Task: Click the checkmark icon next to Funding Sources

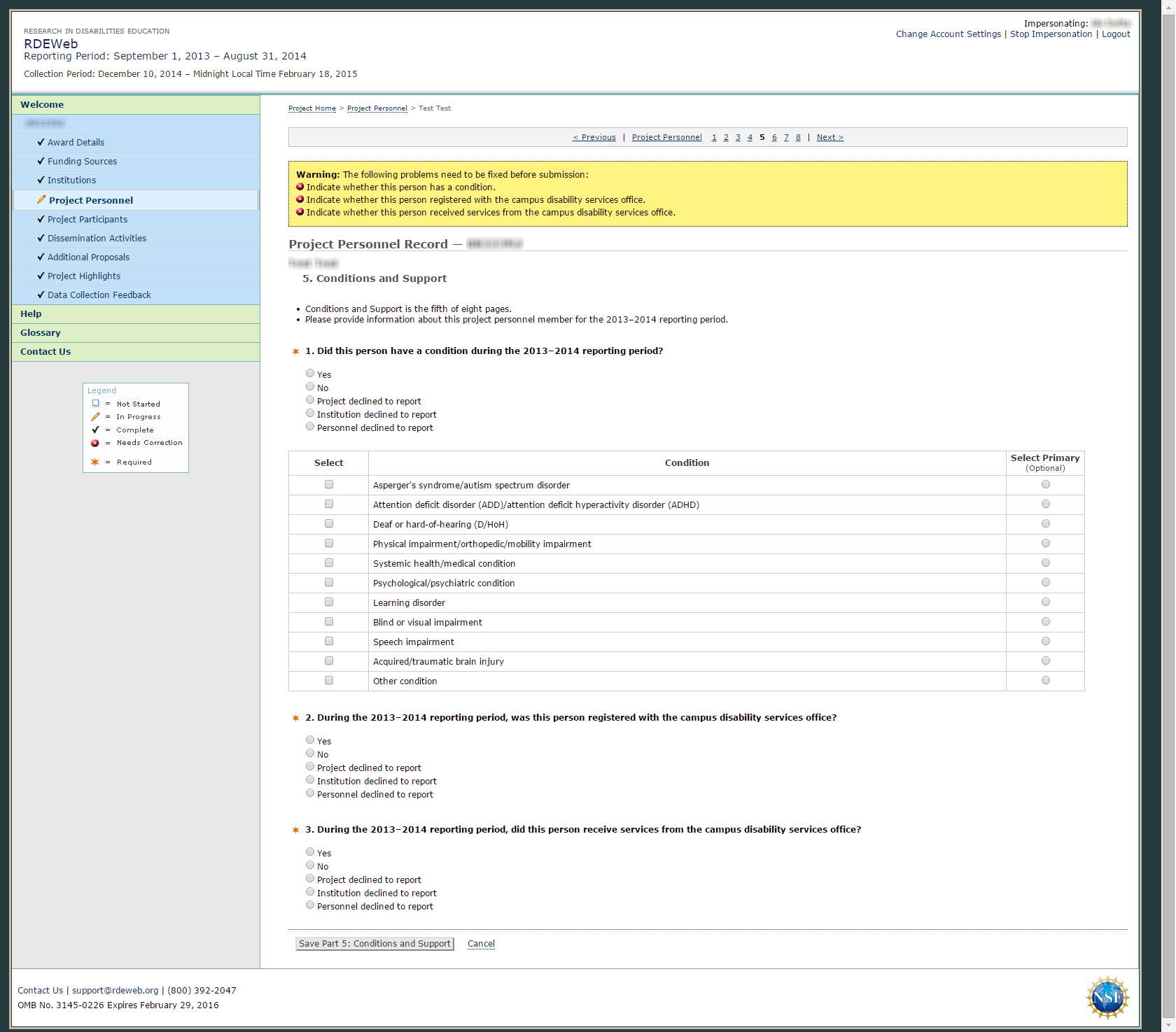Action: (x=41, y=161)
